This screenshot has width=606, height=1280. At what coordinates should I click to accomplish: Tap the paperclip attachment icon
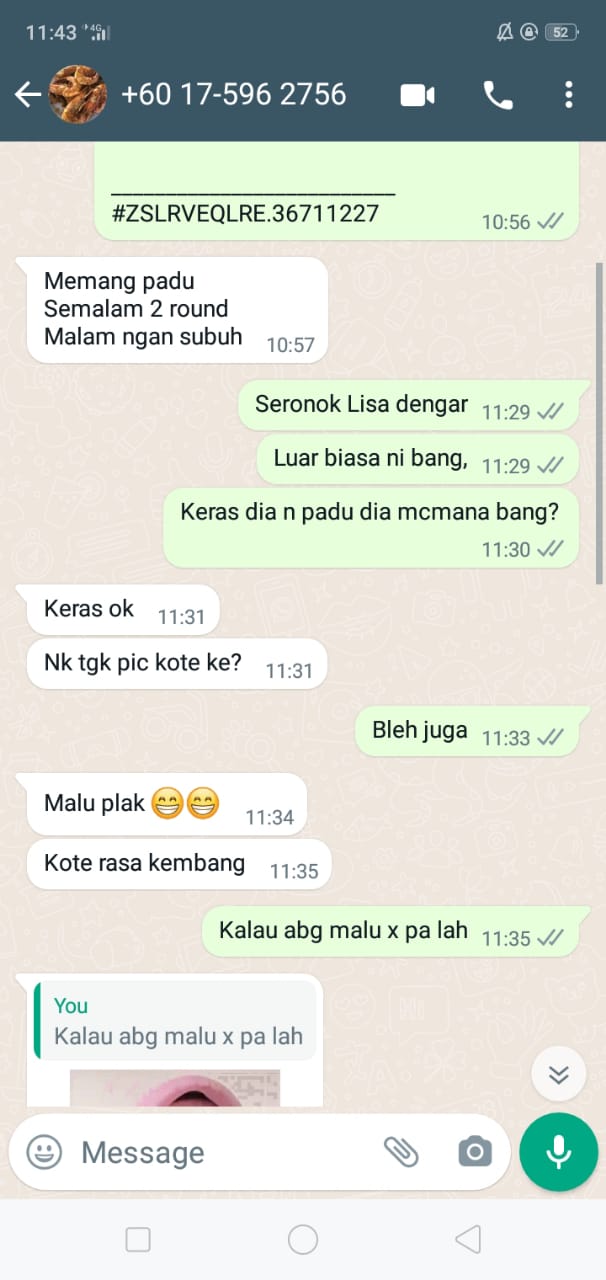click(401, 1152)
